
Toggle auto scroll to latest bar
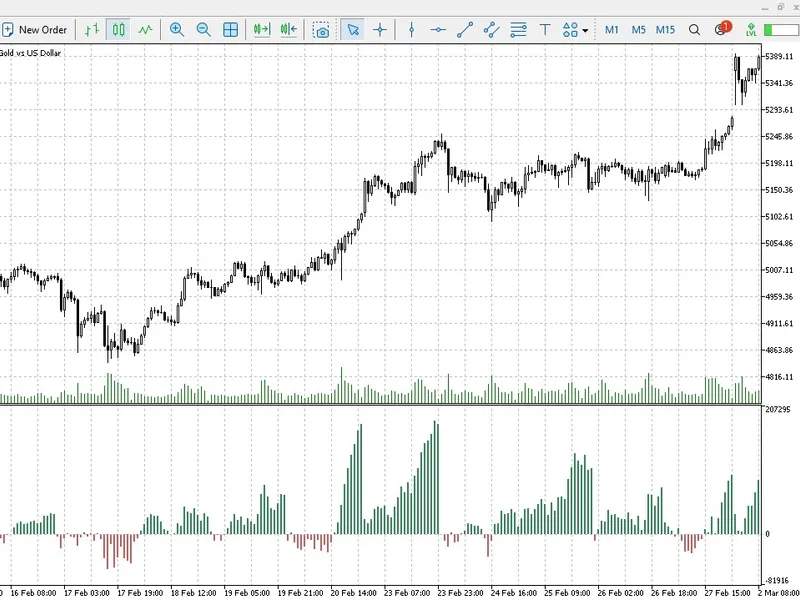click(262, 30)
